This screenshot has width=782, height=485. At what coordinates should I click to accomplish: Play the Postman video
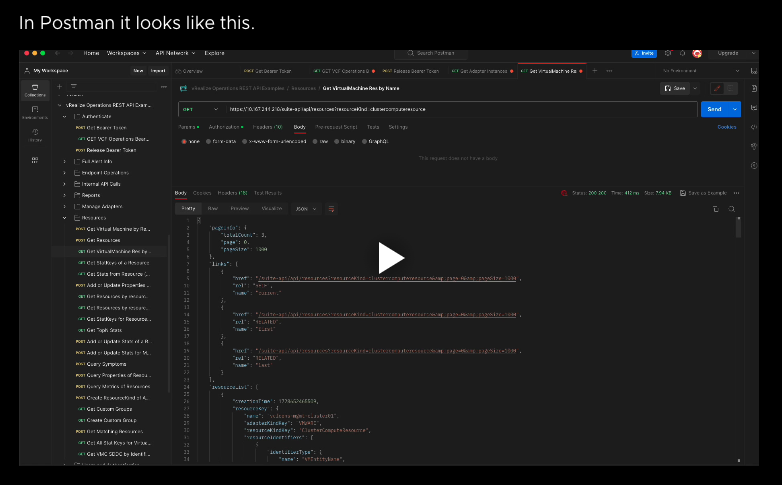click(391, 258)
